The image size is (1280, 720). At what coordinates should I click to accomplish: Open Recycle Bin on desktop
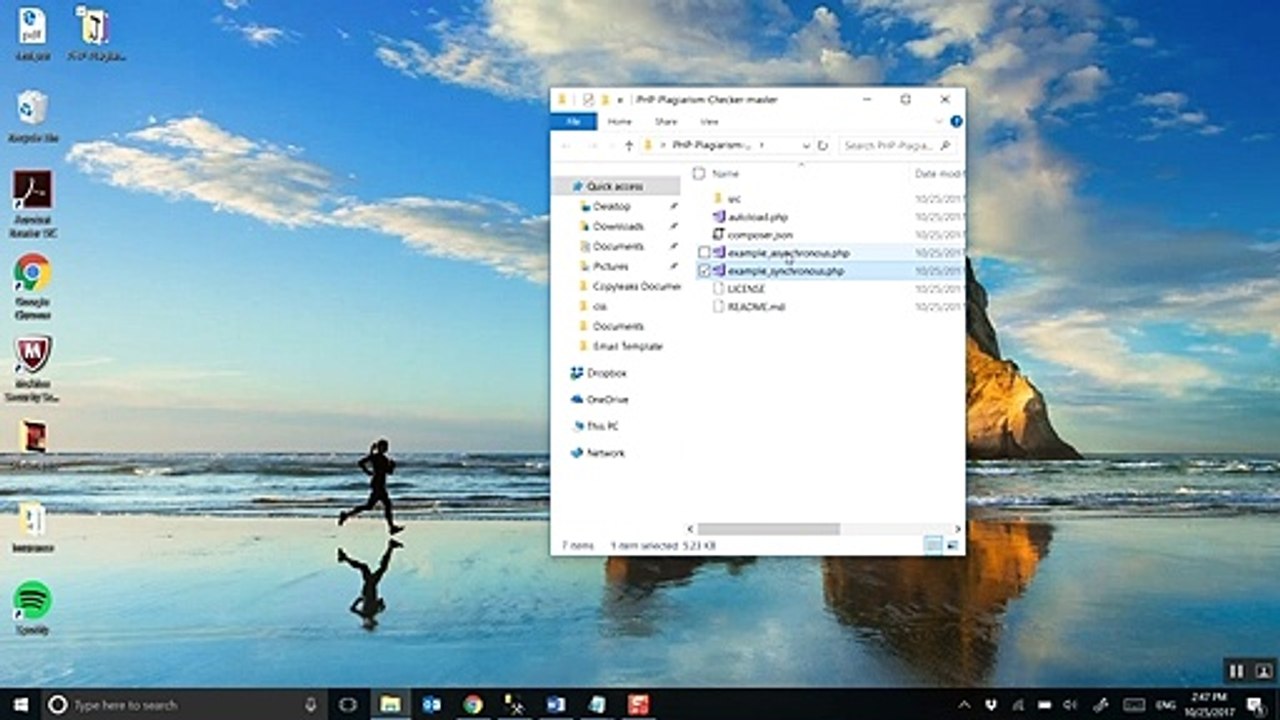tap(32, 116)
